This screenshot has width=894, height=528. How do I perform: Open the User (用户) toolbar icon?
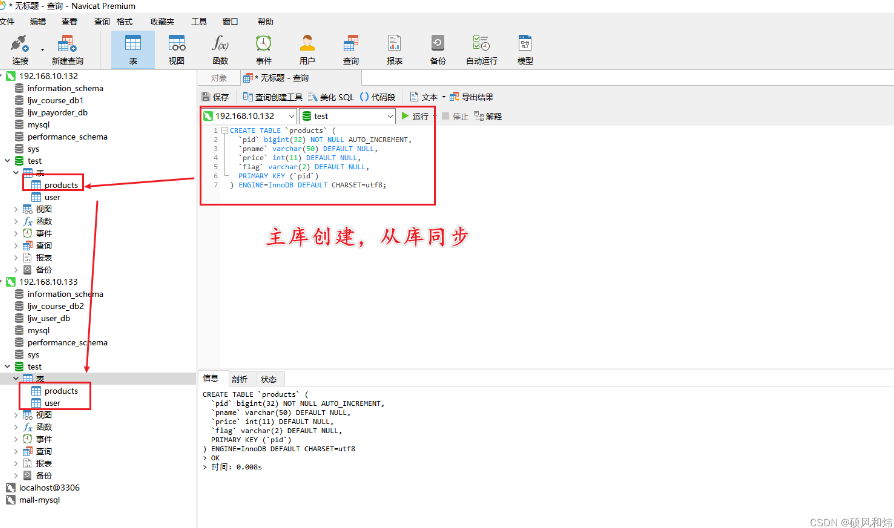(307, 50)
